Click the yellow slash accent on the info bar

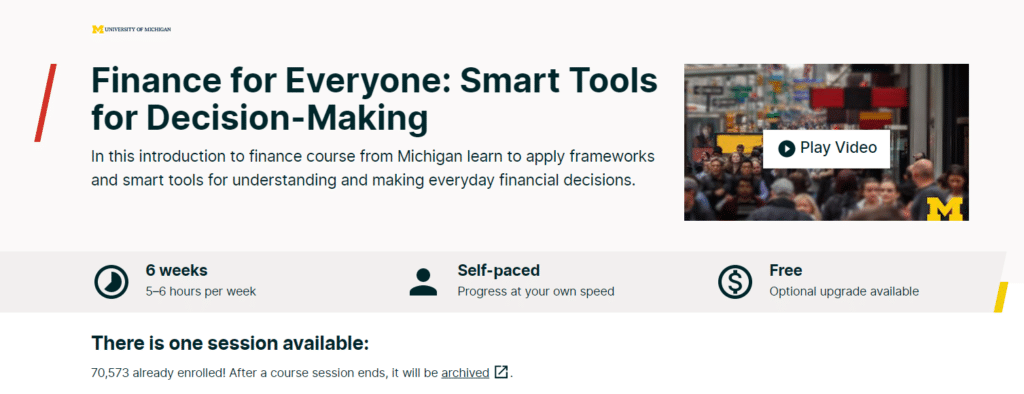coord(1000,297)
